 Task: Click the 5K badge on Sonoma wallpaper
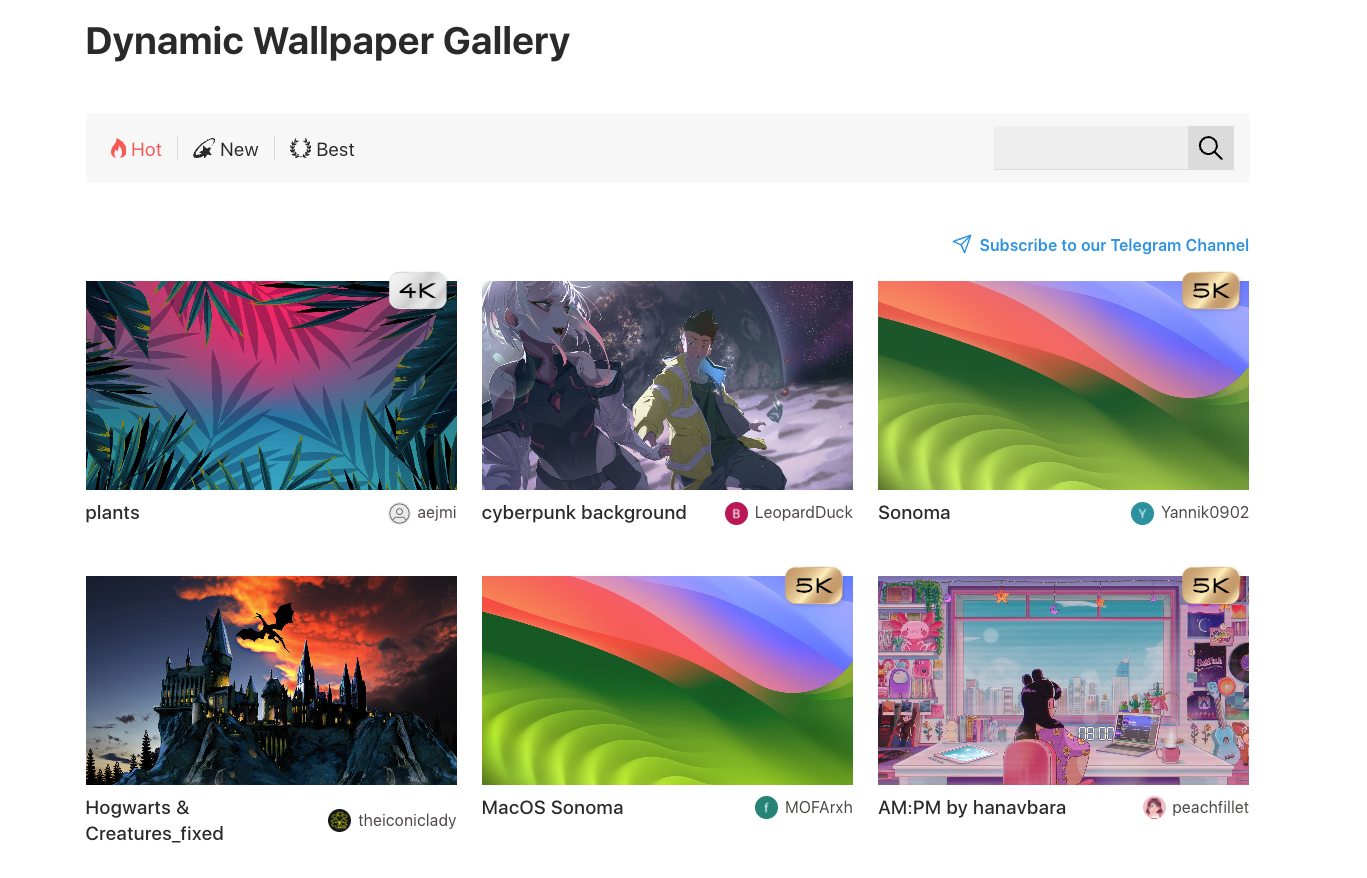(1210, 290)
